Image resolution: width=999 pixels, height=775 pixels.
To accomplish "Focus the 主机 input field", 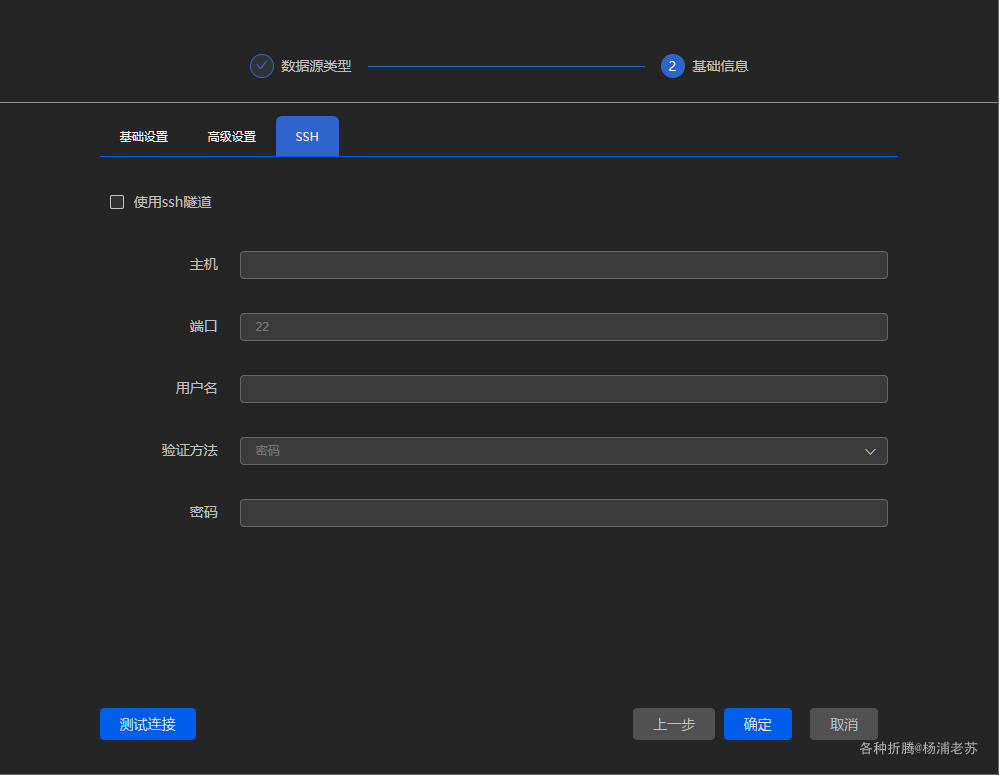I will pos(563,264).
